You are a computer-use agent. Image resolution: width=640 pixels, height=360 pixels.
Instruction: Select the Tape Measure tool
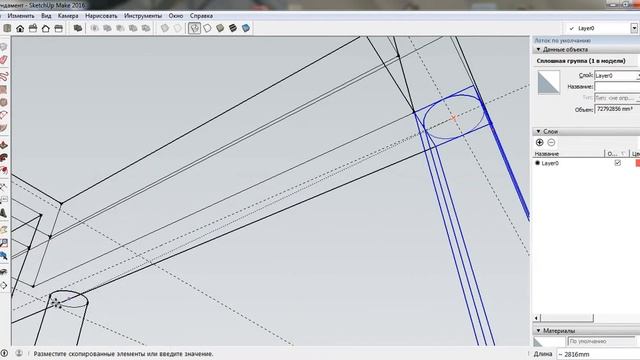(4, 187)
